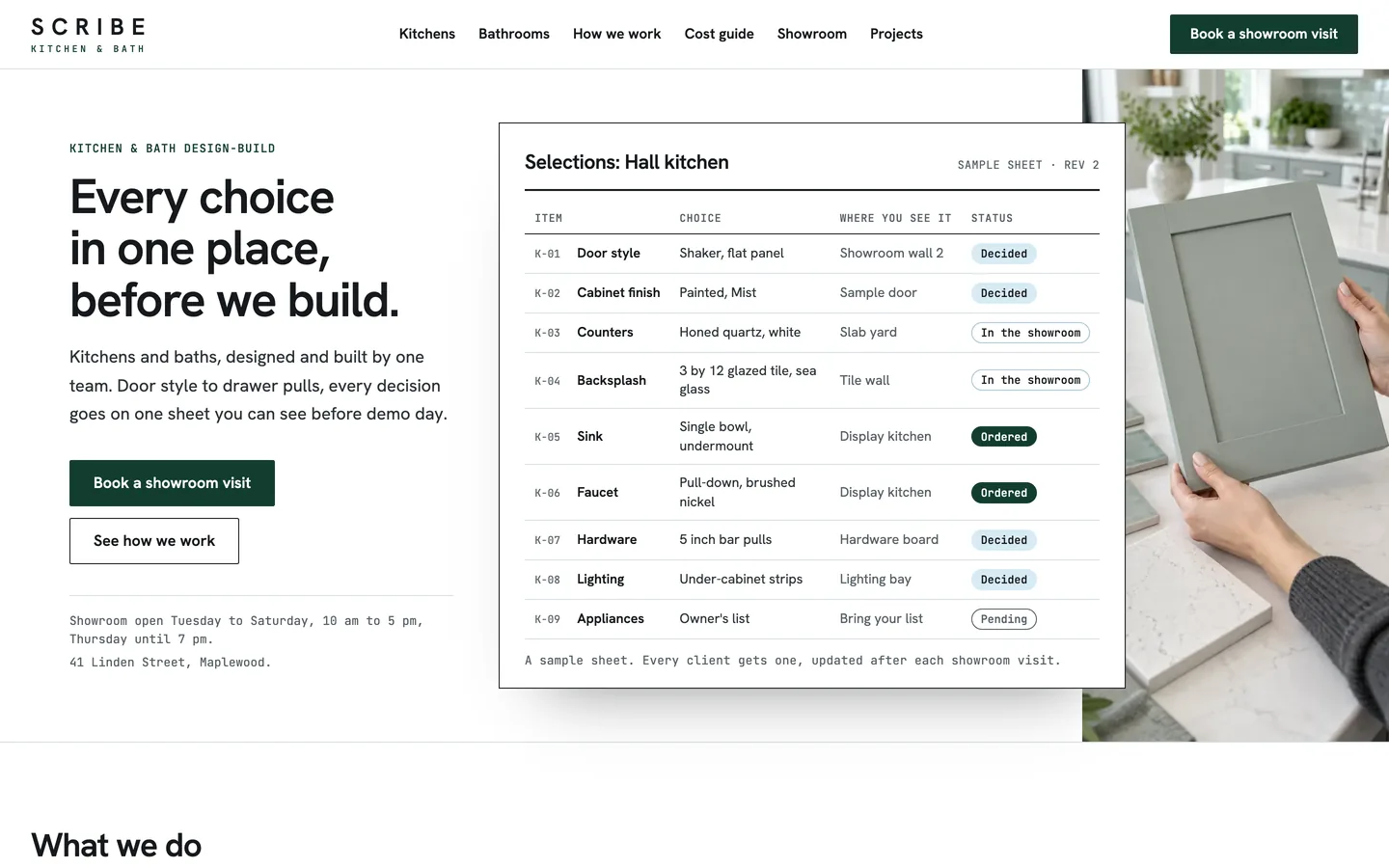Click the "Honed quartz, white" choice
This screenshot has width=1389, height=868.
(740, 332)
